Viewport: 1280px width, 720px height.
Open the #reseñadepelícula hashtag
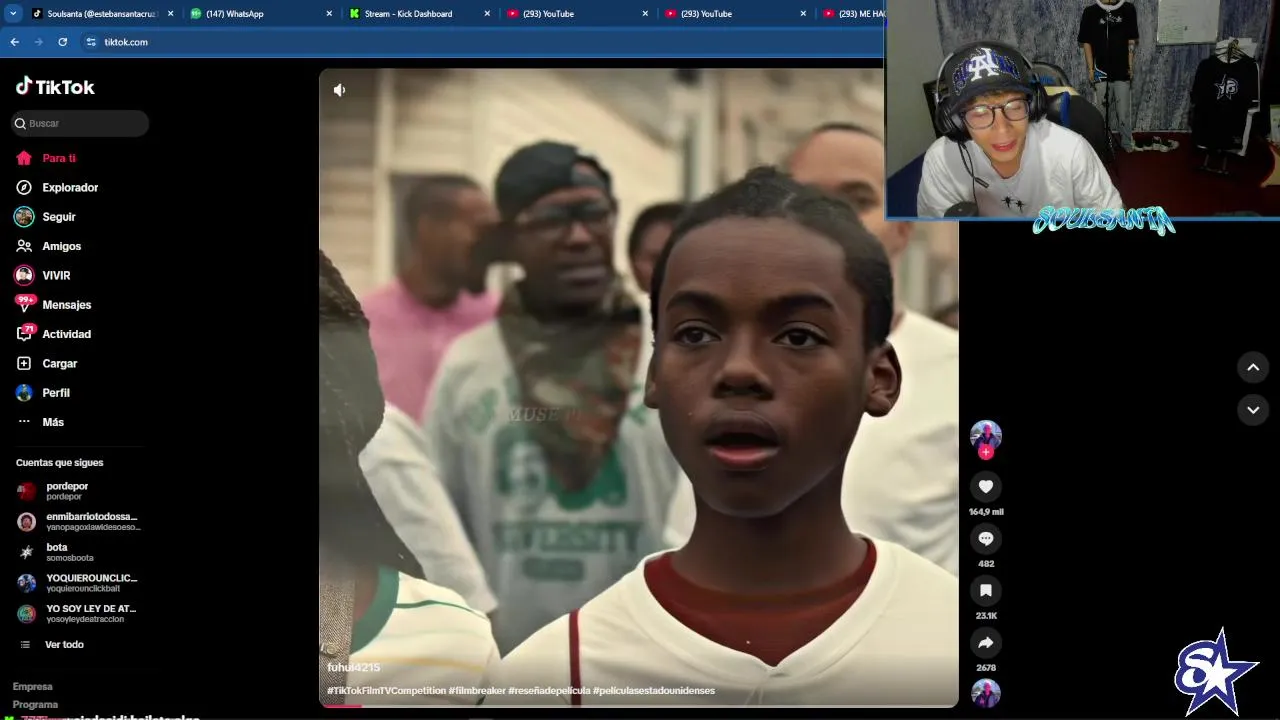pyautogui.click(x=549, y=691)
